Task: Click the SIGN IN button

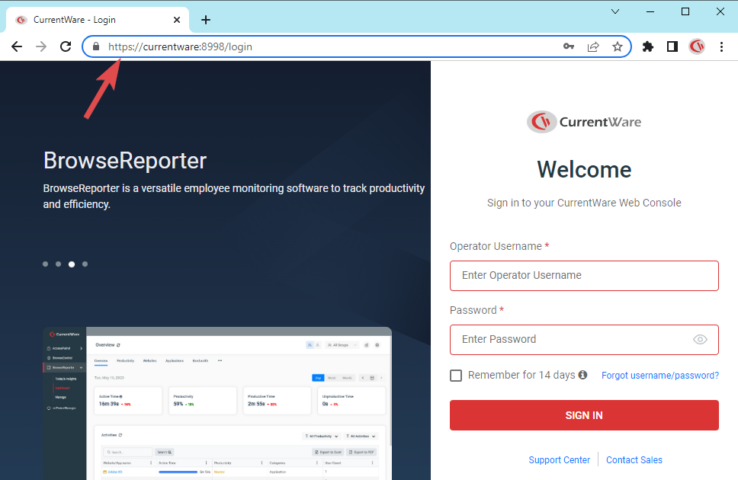Action: point(584,415)
